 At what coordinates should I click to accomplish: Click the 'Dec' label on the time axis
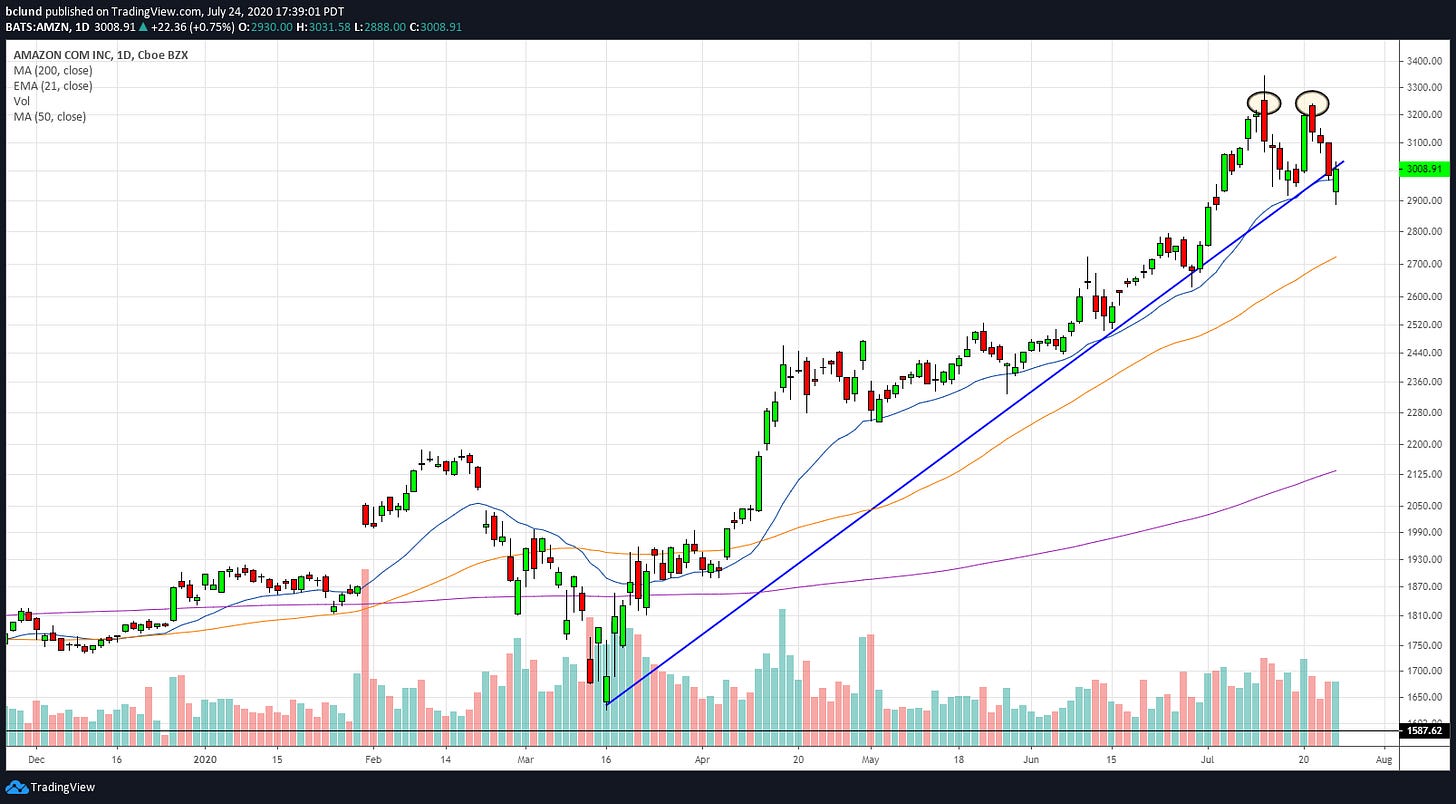[35, 760]
